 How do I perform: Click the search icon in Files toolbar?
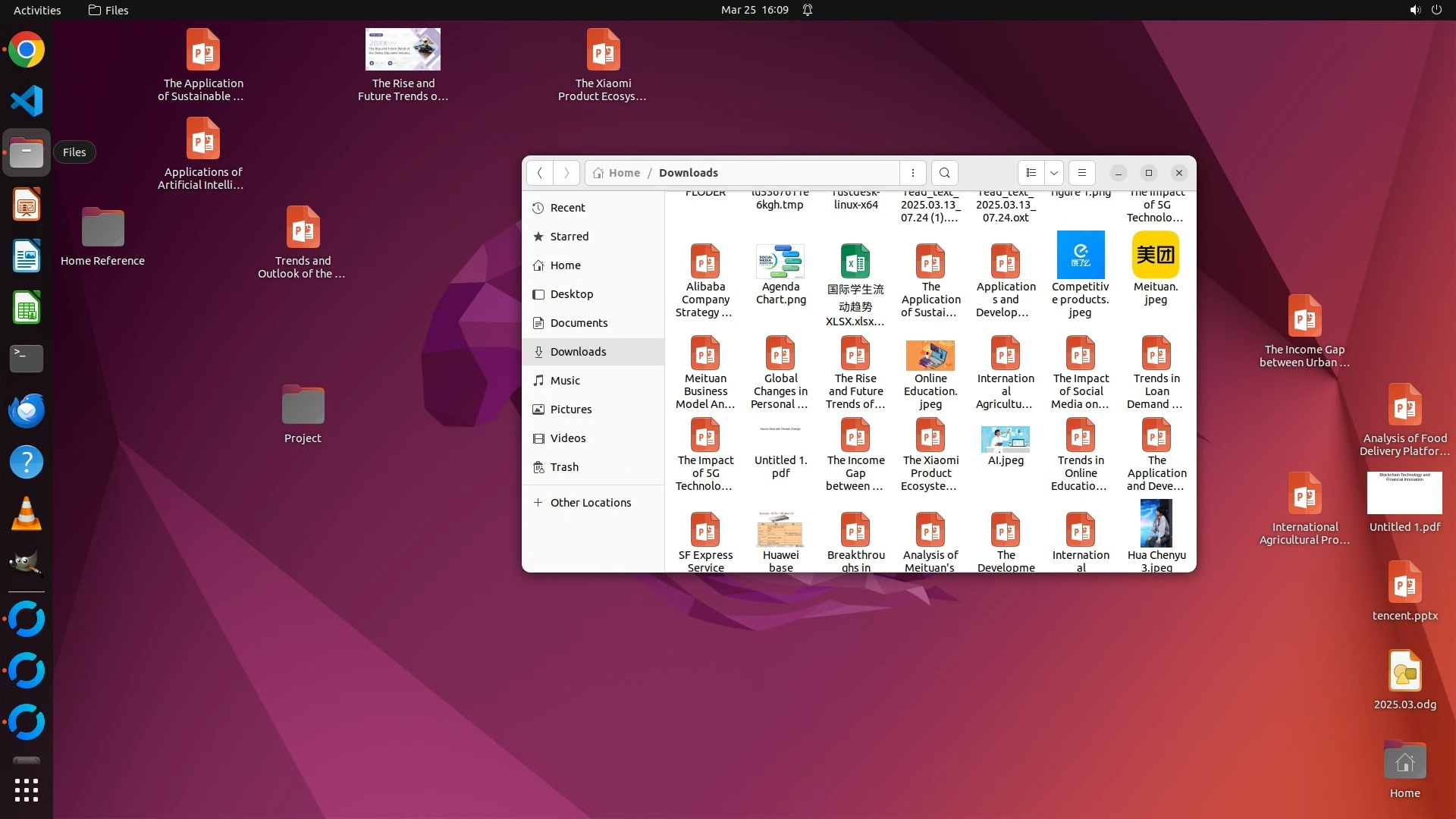pos(944,173)
